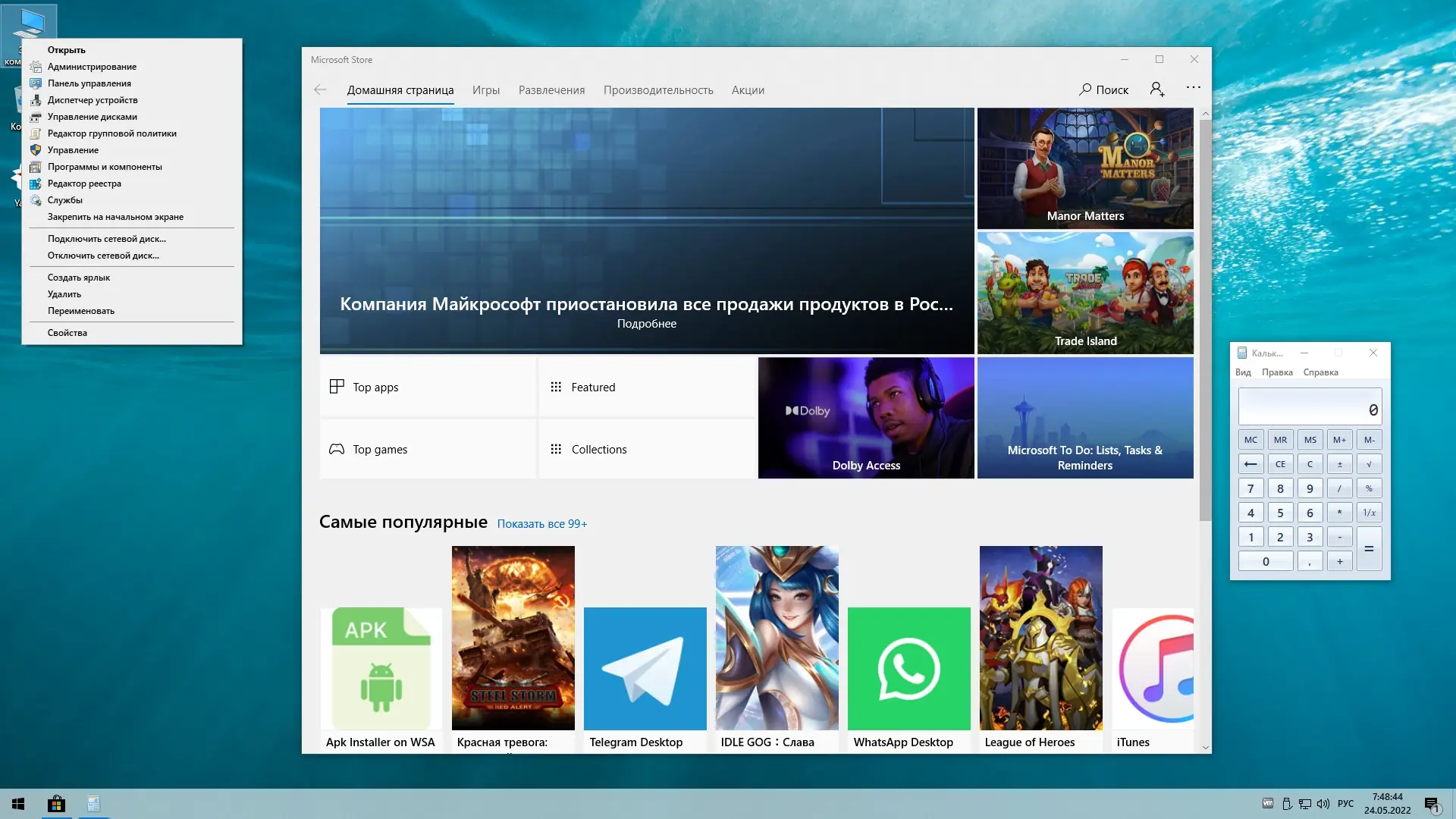This screenshot has width=1456, height=819.
Task: Open the Top apps button
Action: click(x=428, y=388)
